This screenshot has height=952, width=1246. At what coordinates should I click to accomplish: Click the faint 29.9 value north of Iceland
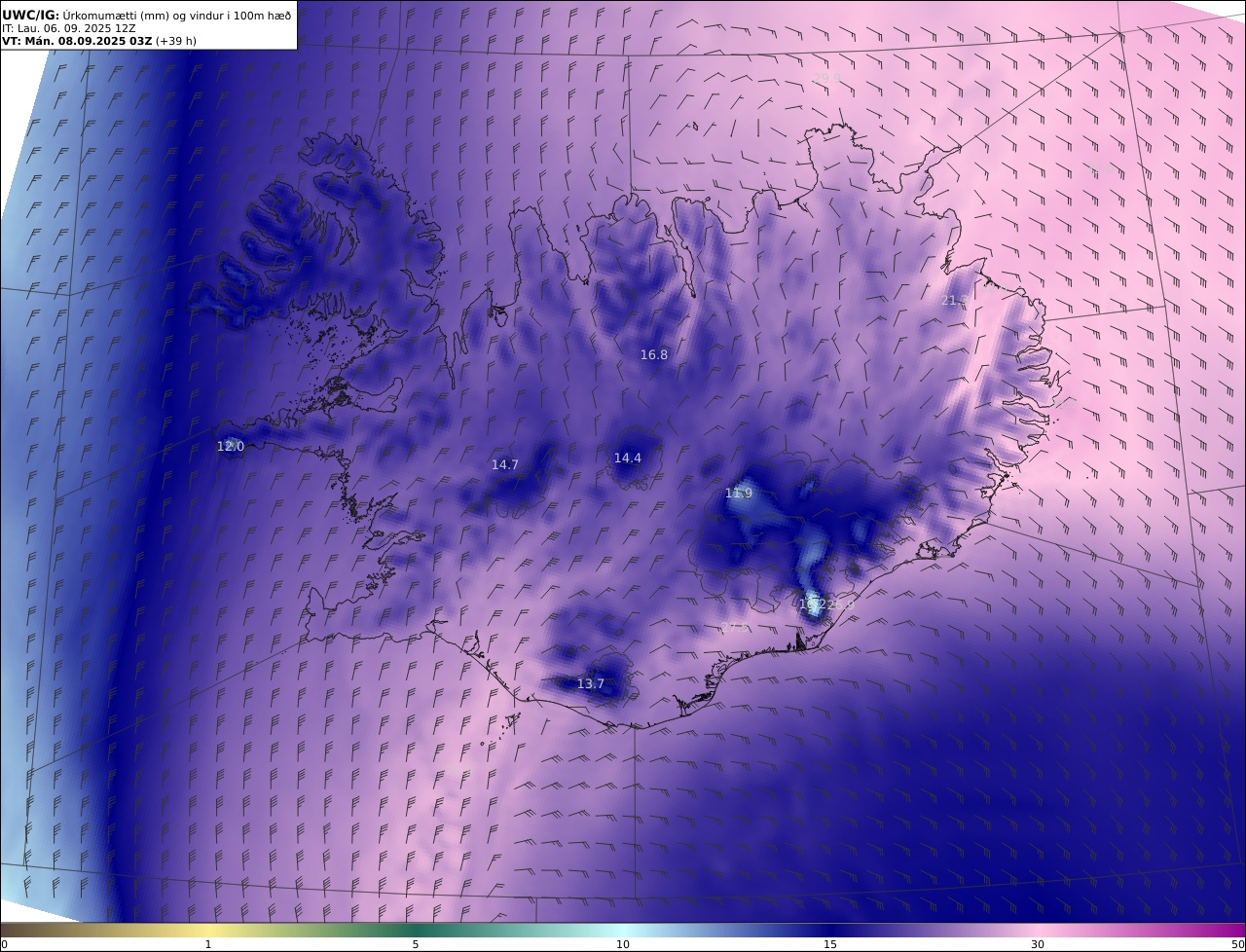(x=826, y=78)
